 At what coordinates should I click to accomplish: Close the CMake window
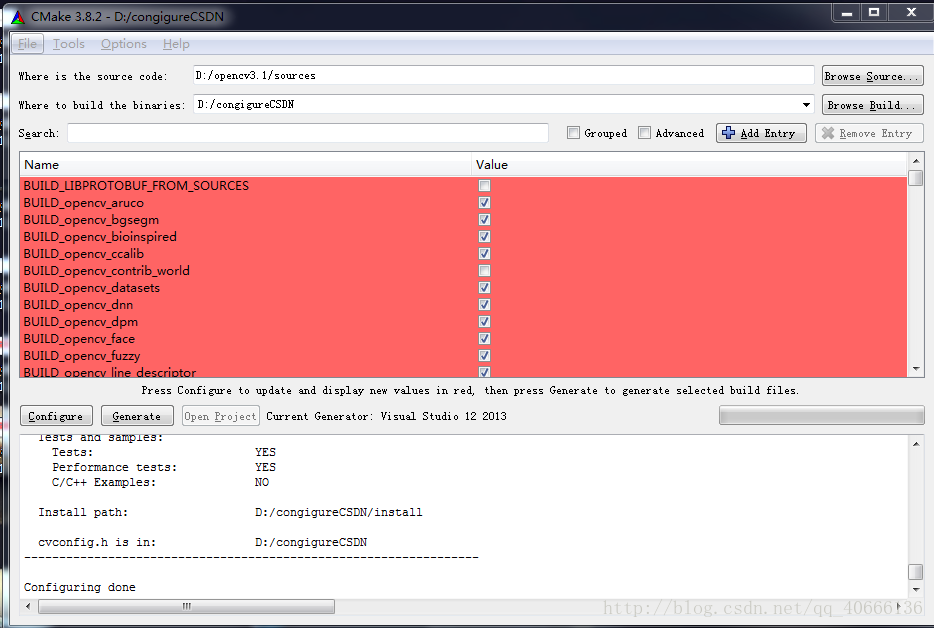pyautogui.click(x=911, y=13)
